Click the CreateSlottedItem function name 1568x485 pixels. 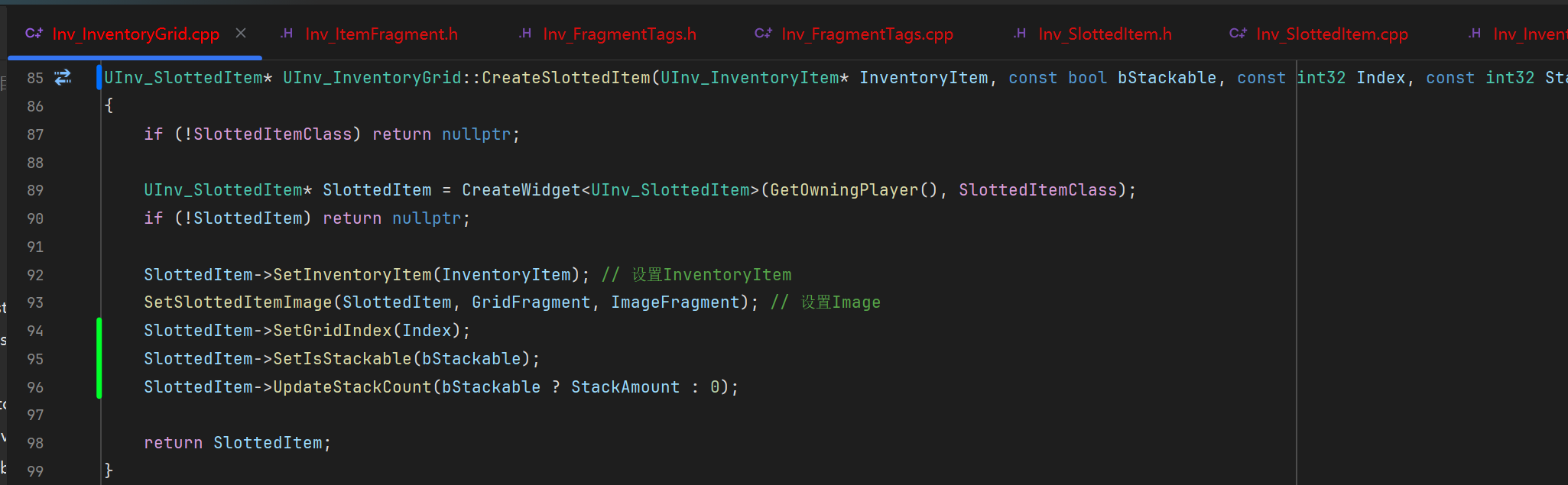coord(566,78)
